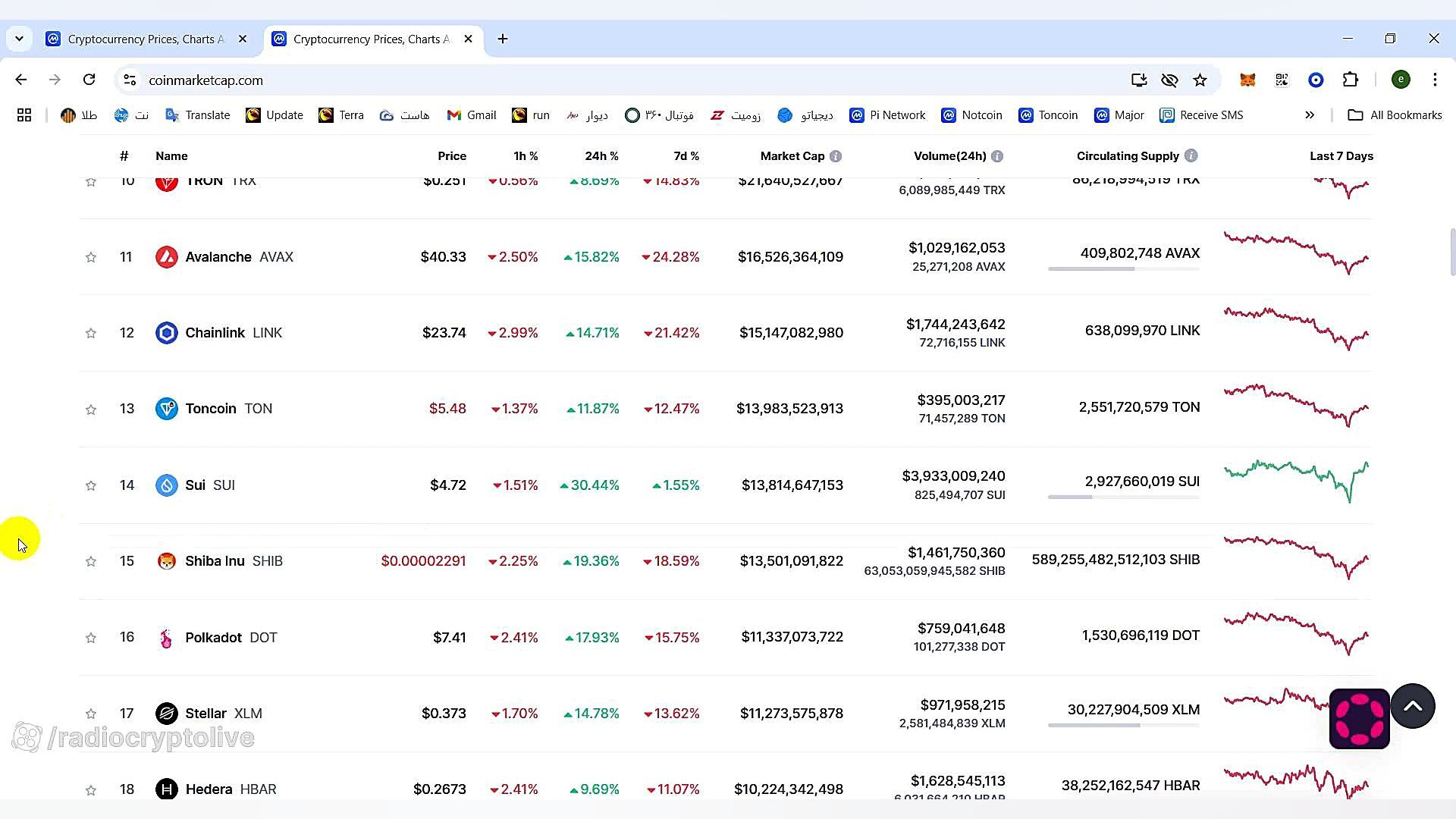Open the pink floating widget icon
Image resolution: width=1456 pixels, height=819 pixels.
tap(1360, 719)
